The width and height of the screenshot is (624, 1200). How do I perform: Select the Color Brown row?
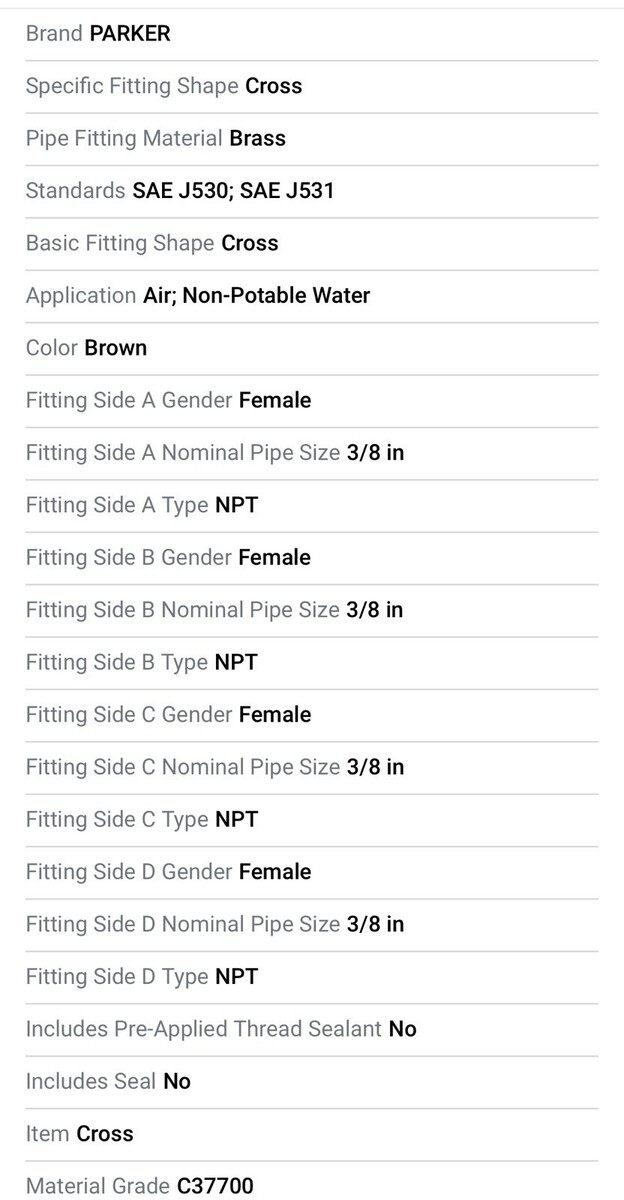click(312, 348)
